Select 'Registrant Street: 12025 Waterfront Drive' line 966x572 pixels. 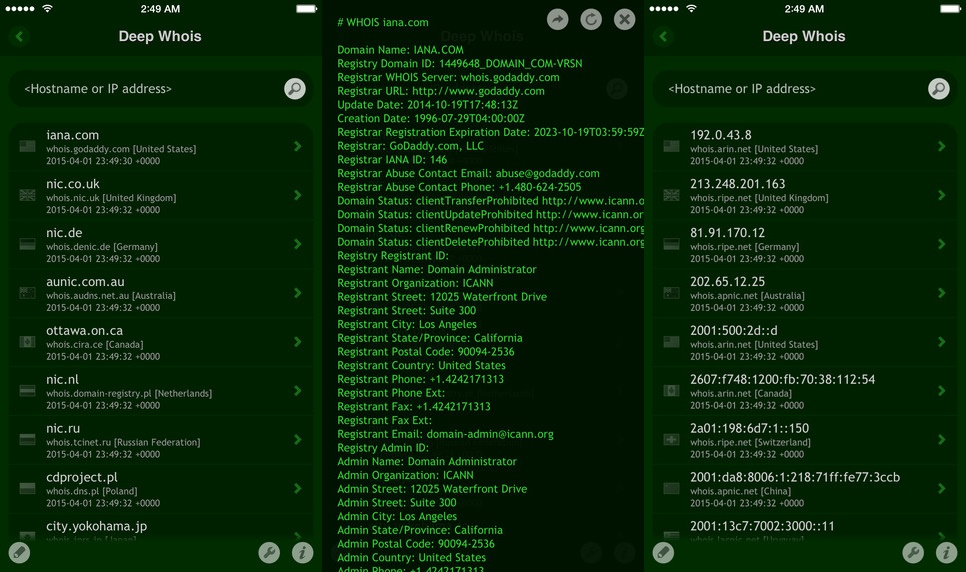coord(442,297)
